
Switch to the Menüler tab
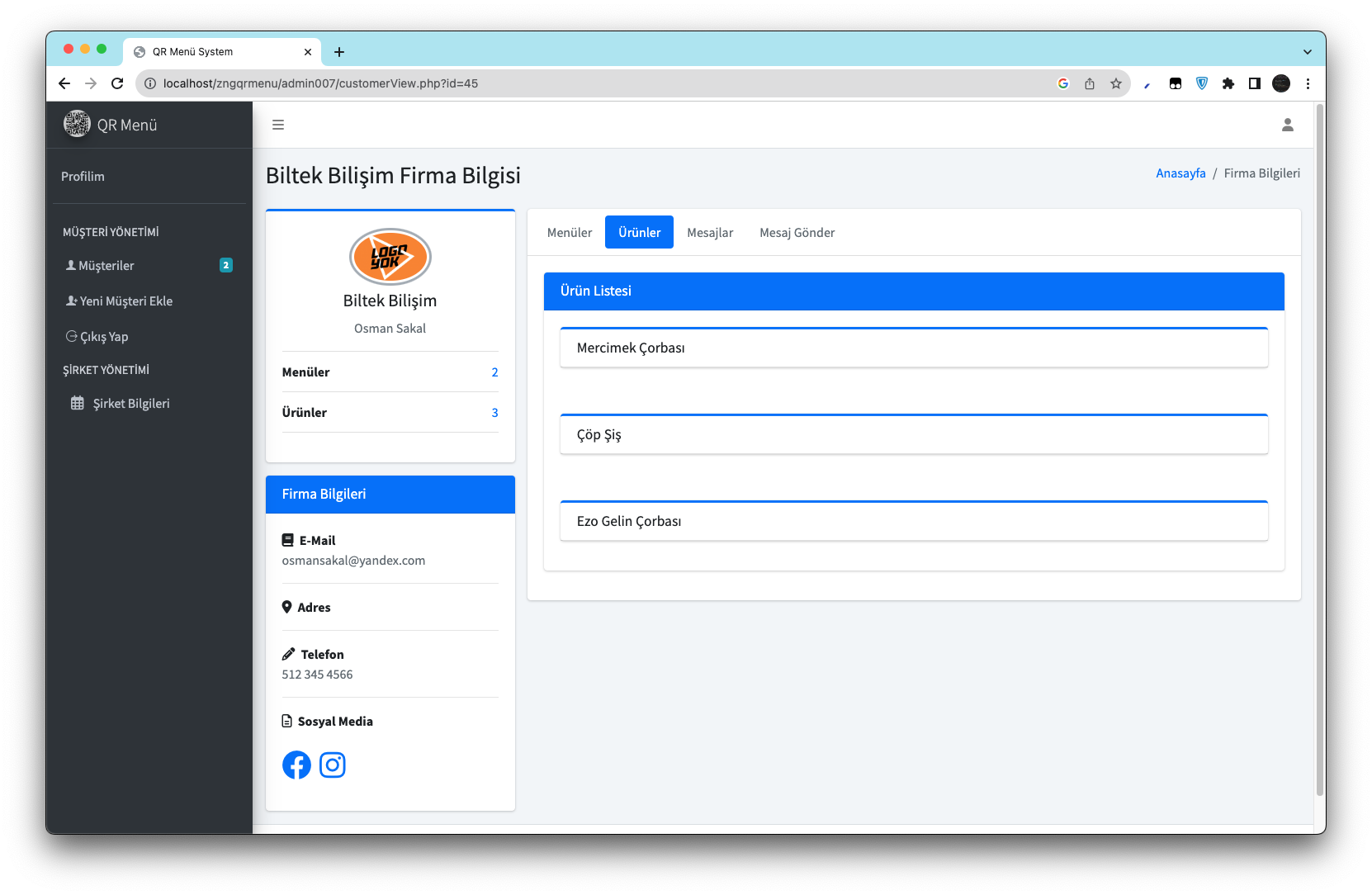[570, 233]
